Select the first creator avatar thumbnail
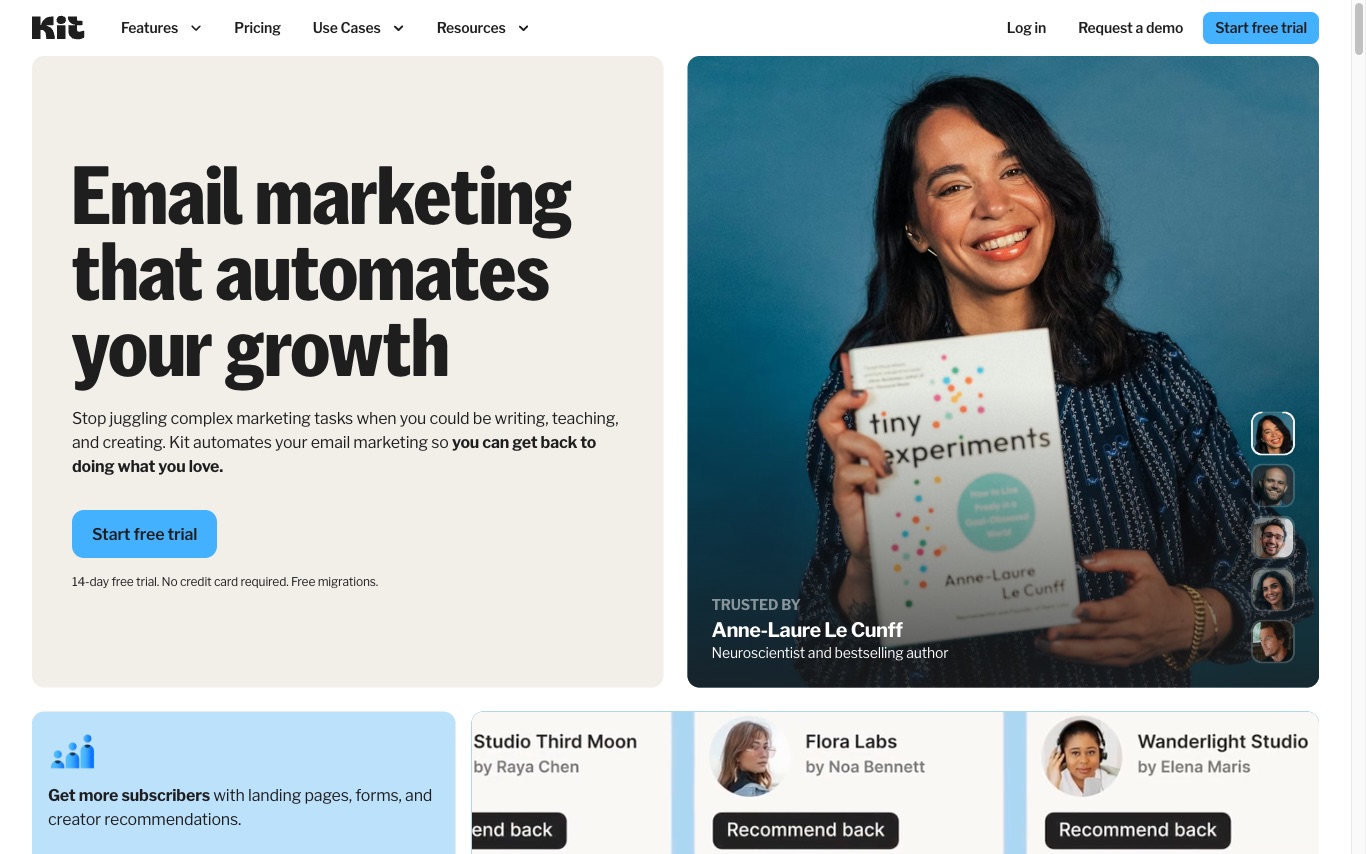This screenshot has height=854, width=1366. (x=1273, y=434)
